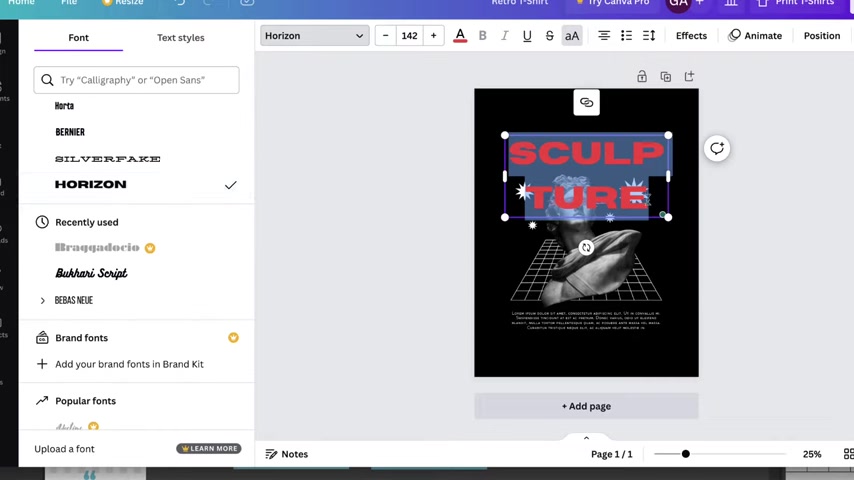854x480 pixels.
Task: Open the 25% zoom level menu
Action: tap(812, 454)
